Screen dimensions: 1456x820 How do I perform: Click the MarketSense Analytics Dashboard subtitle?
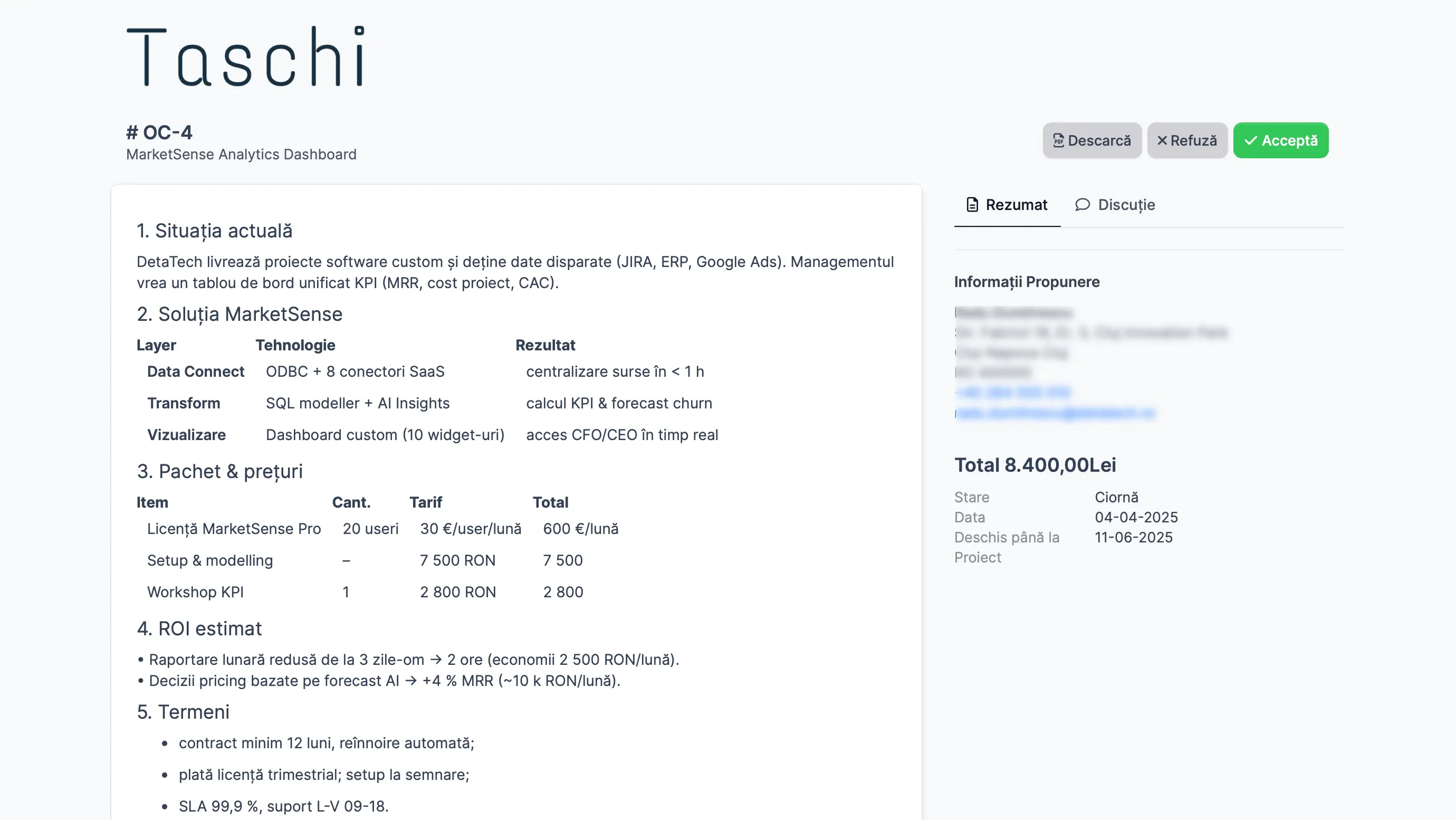tap(242, 155)
